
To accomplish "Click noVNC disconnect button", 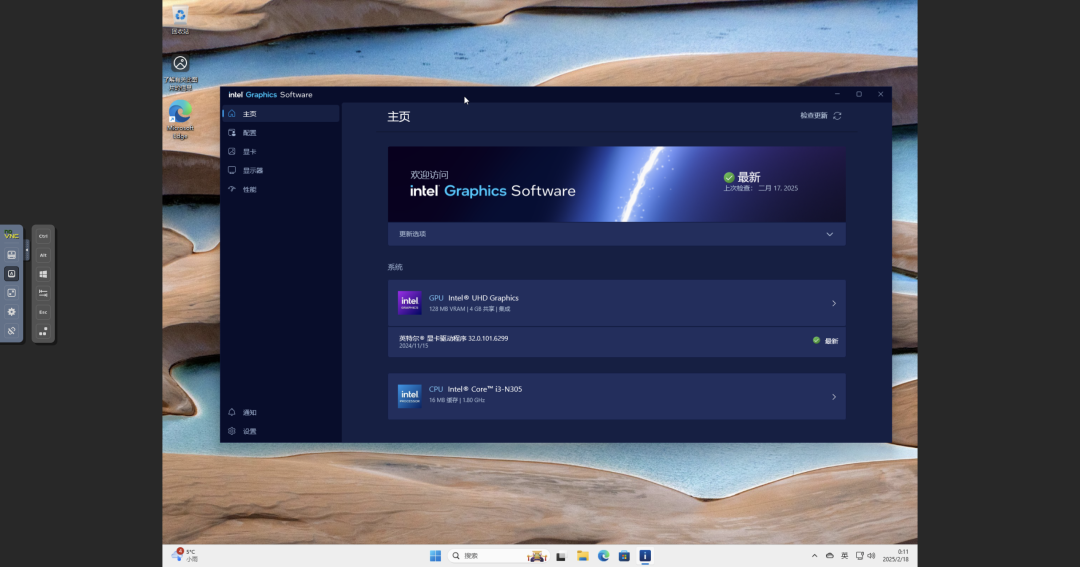I will (x=11, y=331).
